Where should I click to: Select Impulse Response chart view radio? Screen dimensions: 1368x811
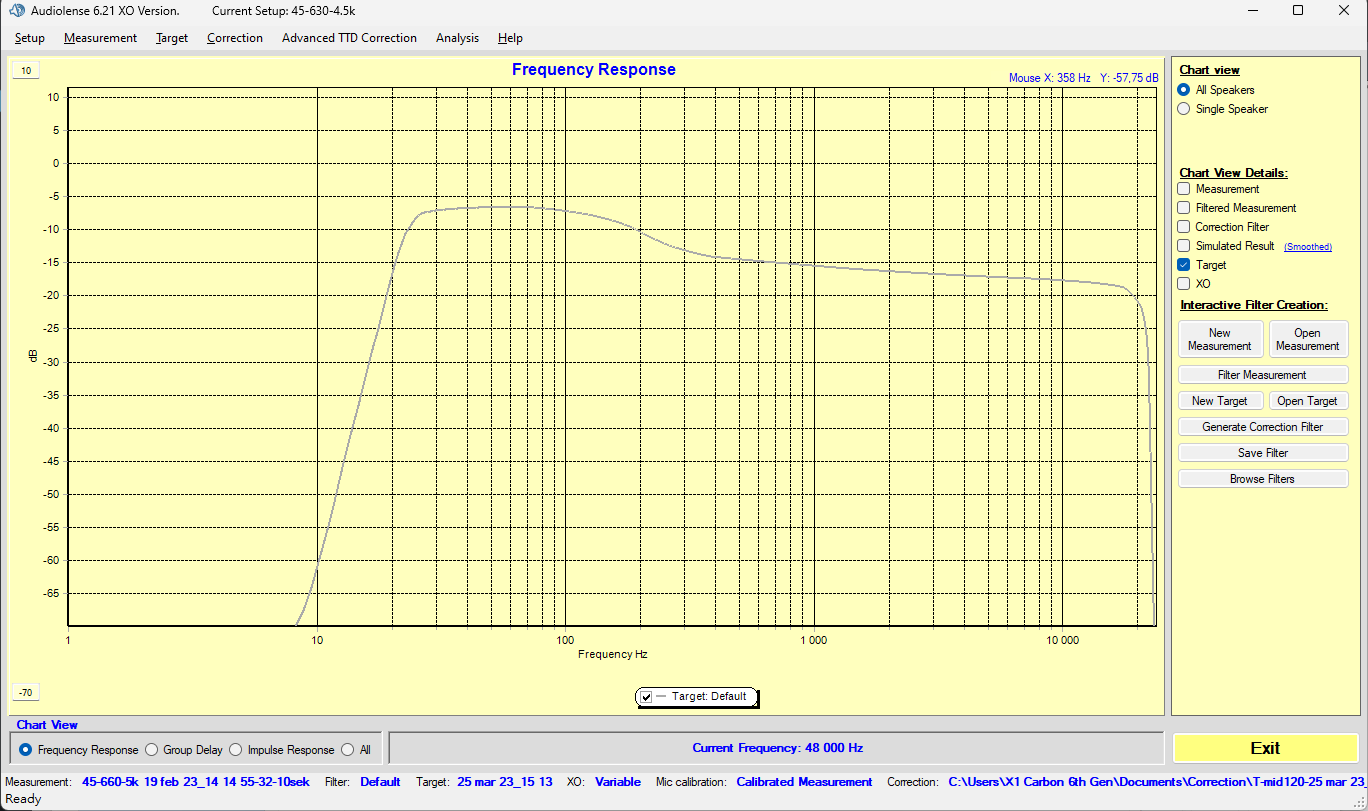click(x=236, y=749)
